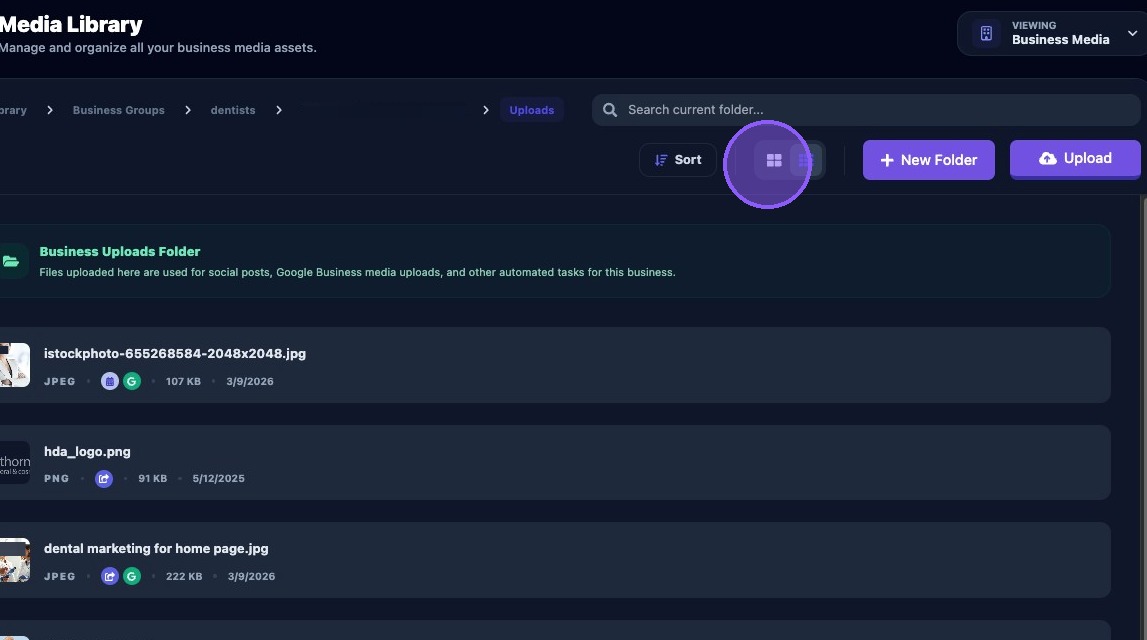
Task: Click the 107 KB file size
Action: [183, 381]
